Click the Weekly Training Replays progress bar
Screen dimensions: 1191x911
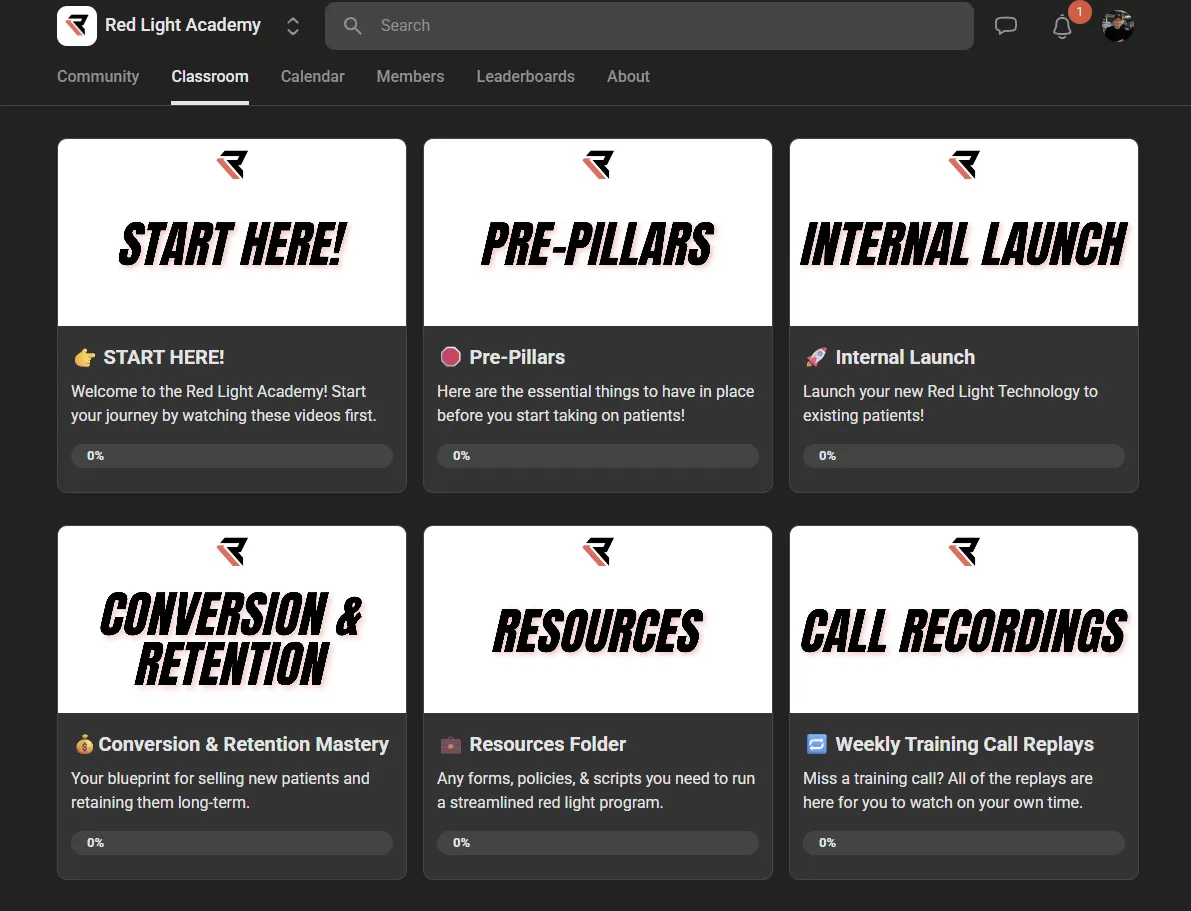point(964,843)
